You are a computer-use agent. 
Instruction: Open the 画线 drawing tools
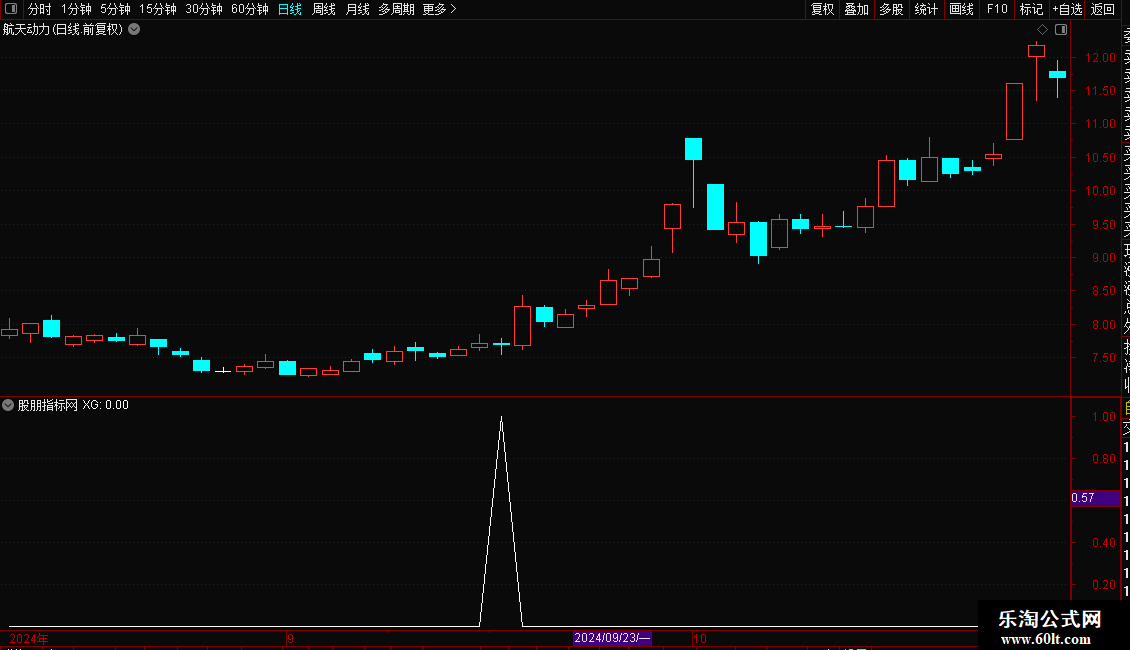[x=961, y=9]
